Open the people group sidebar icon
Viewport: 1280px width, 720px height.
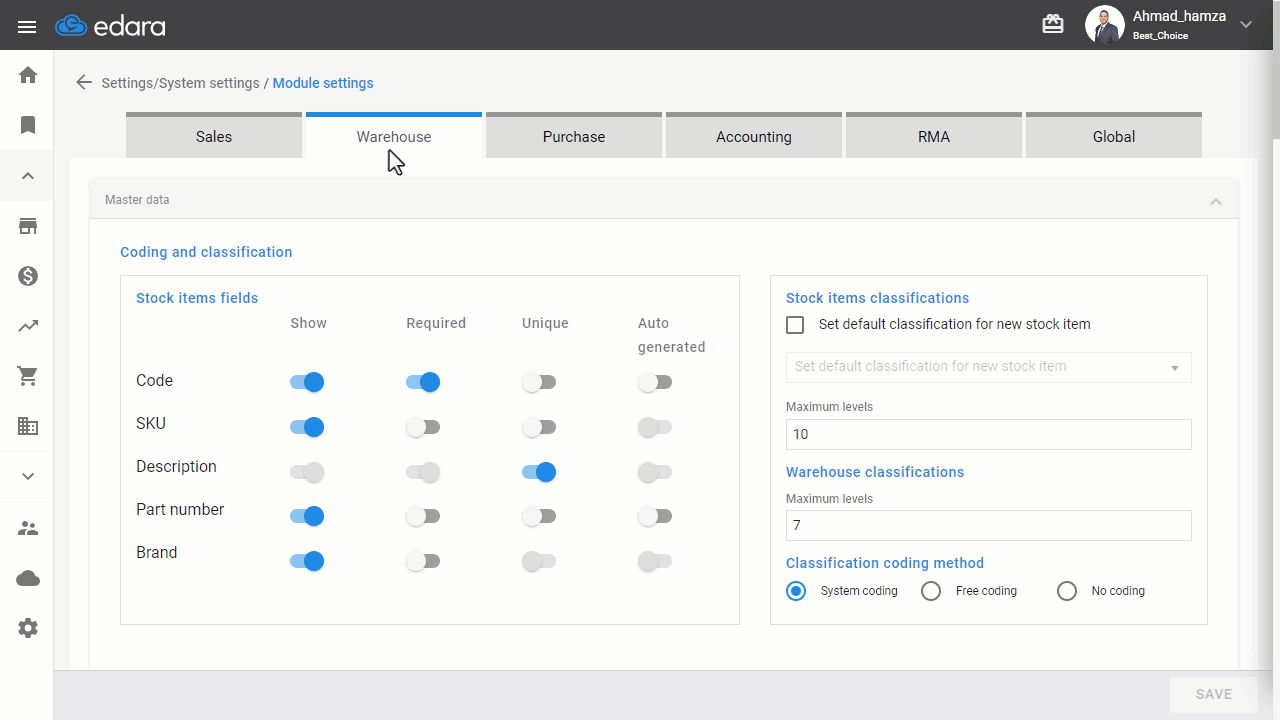point(28,529)
